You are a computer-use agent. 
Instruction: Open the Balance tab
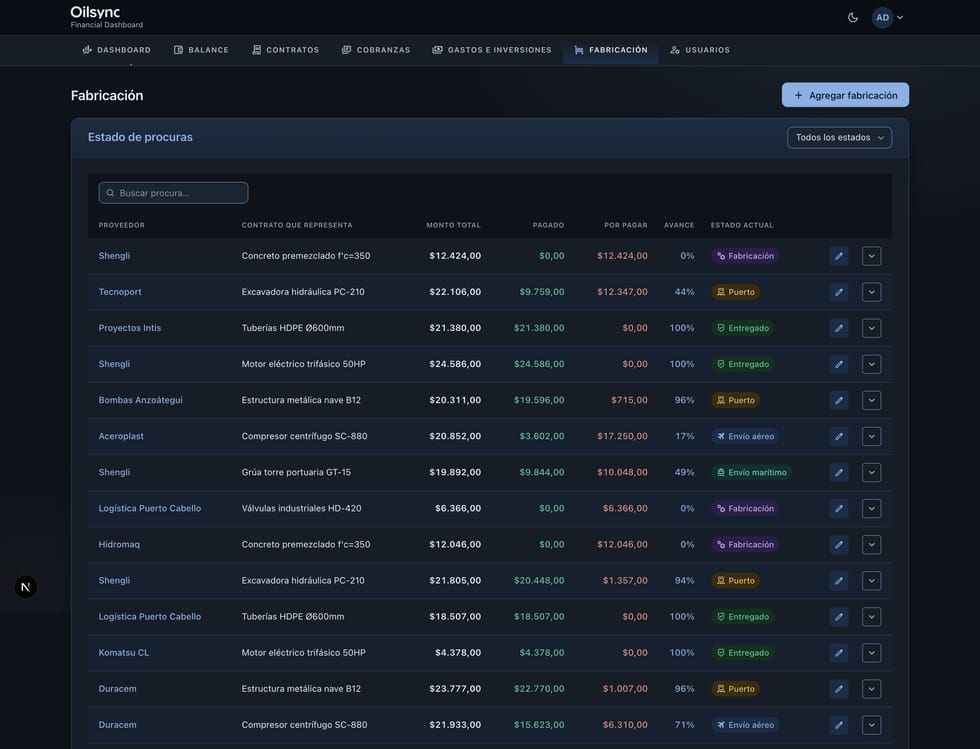click(201, 50)
